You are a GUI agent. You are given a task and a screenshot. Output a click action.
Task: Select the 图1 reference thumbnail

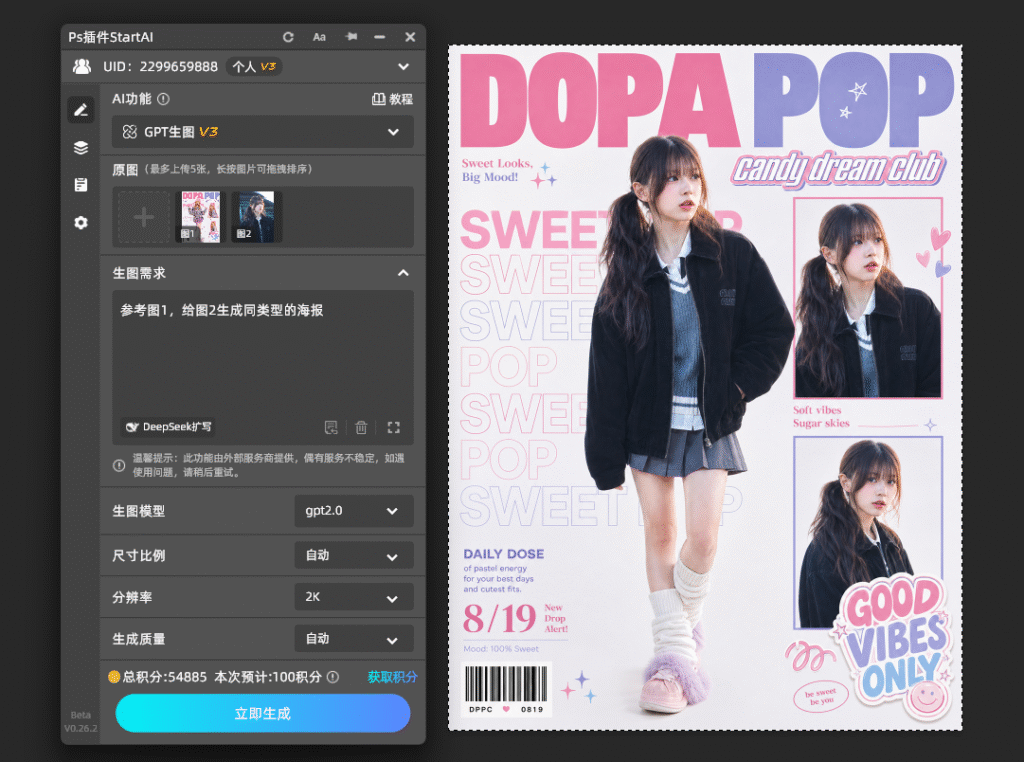click(200, 217)
